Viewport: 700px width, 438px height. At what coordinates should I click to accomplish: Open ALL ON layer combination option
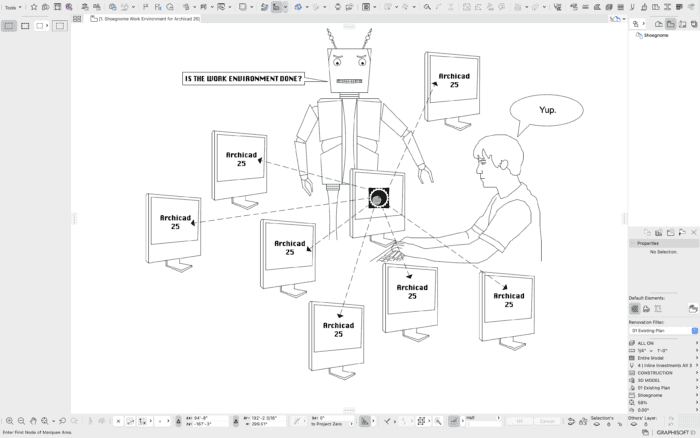[x=663, y=343]
